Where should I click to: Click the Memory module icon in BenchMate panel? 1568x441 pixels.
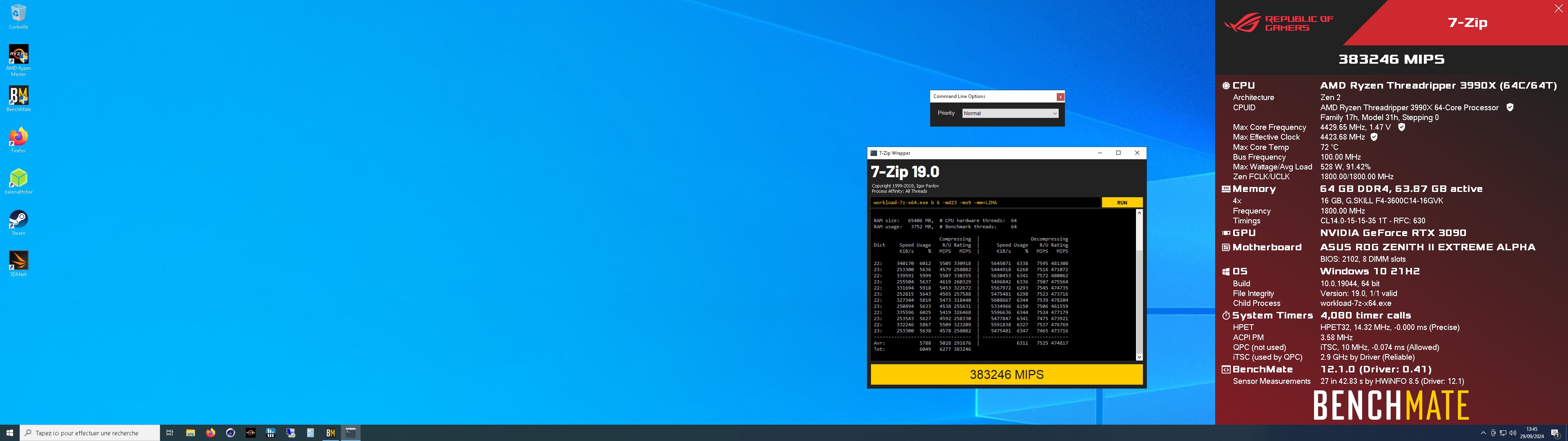coord(1226,189)
